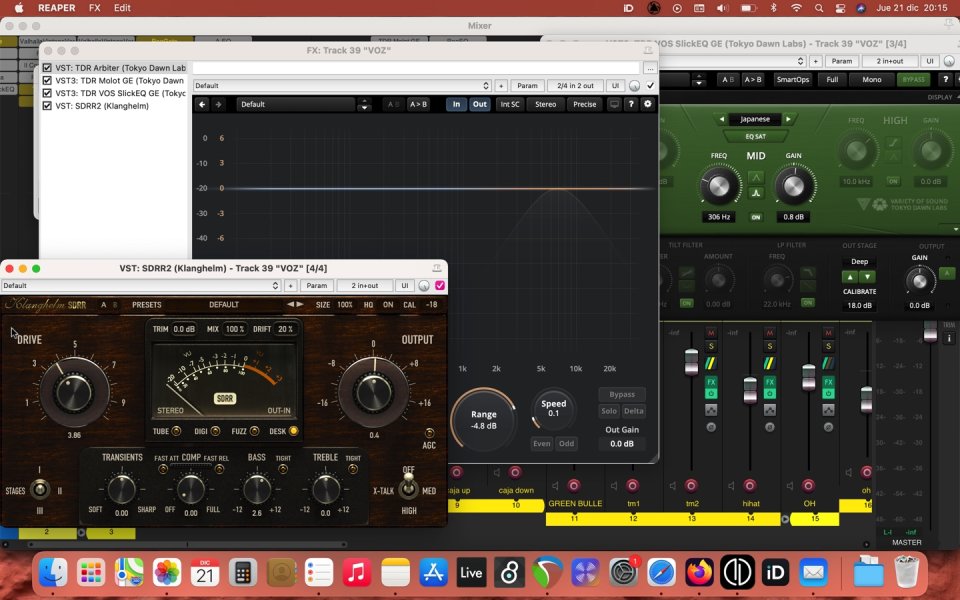Uncheck the VST: TDR Arbiter plugin checkbox

pos(45,68)
